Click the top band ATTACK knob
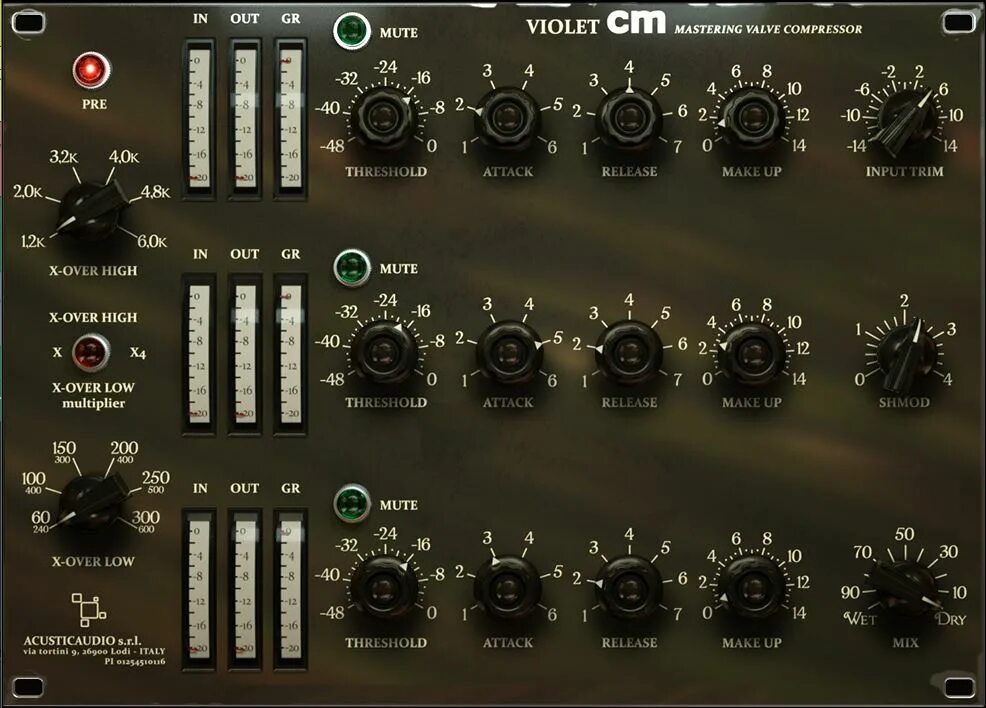This screenshot has height=708, width=986. 507,117
